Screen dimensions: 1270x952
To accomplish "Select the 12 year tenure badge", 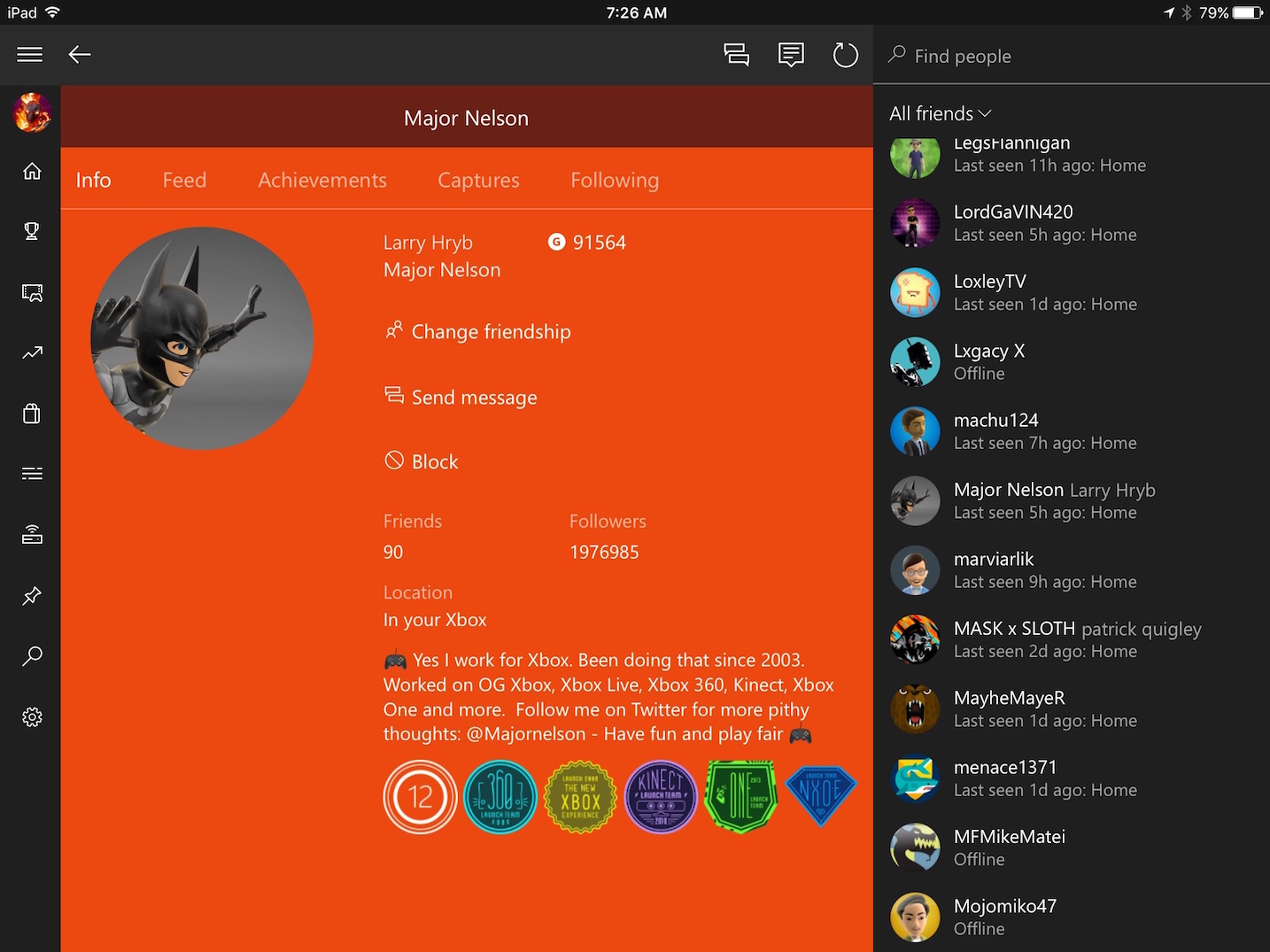I will 420,797.
